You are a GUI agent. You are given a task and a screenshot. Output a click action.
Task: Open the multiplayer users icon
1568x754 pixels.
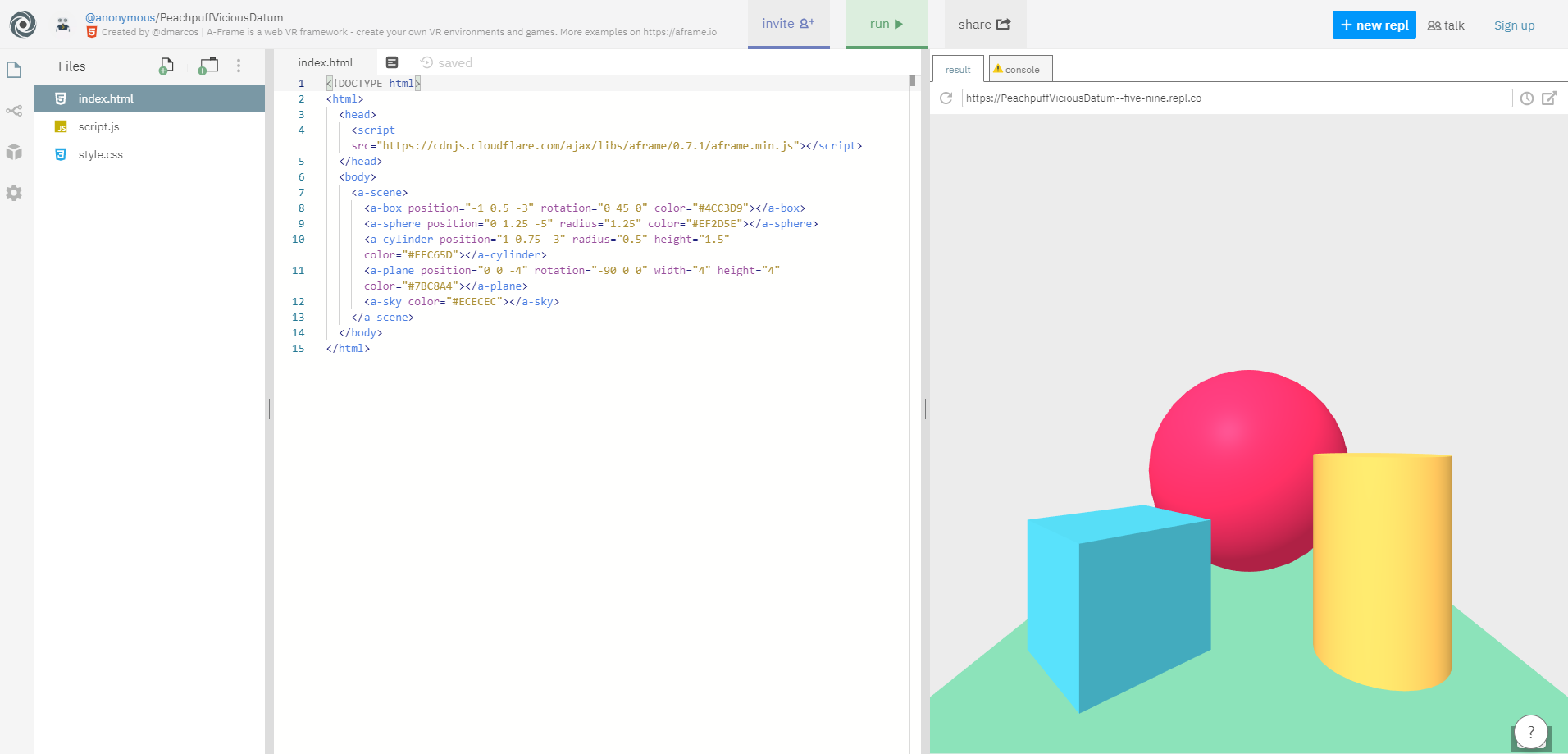[63, 25]
